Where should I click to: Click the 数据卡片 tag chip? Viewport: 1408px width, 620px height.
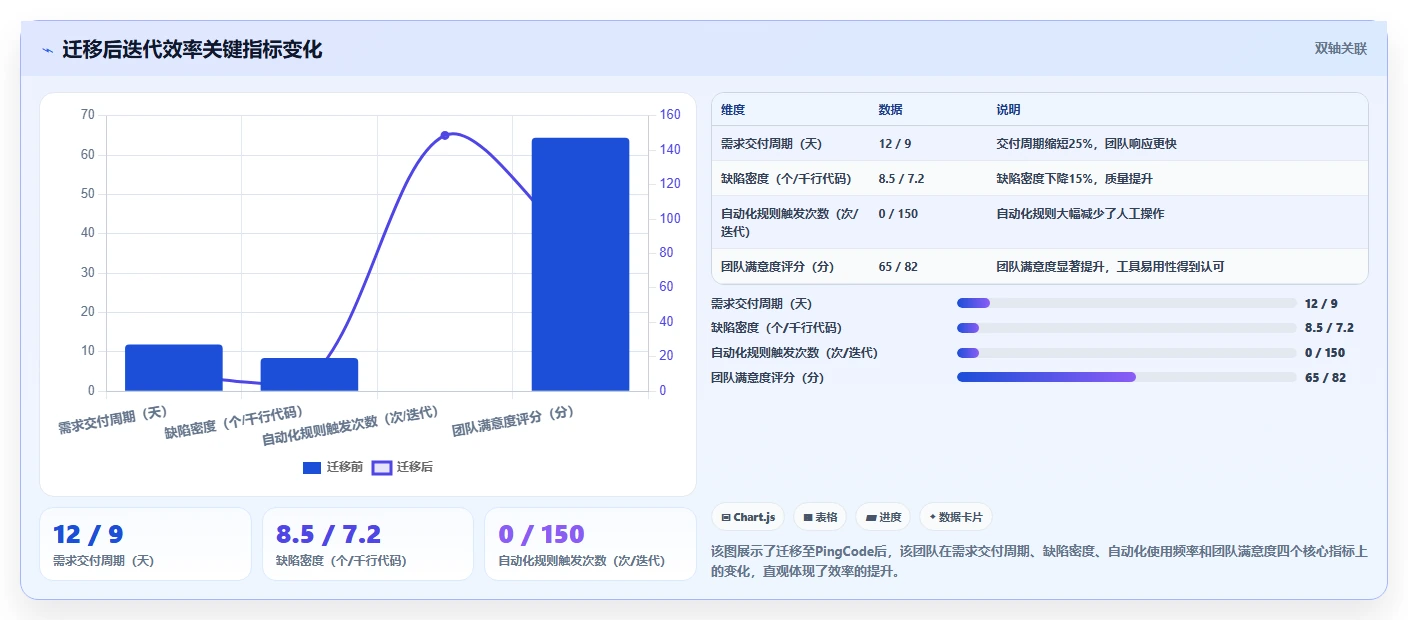coord(956,517)
